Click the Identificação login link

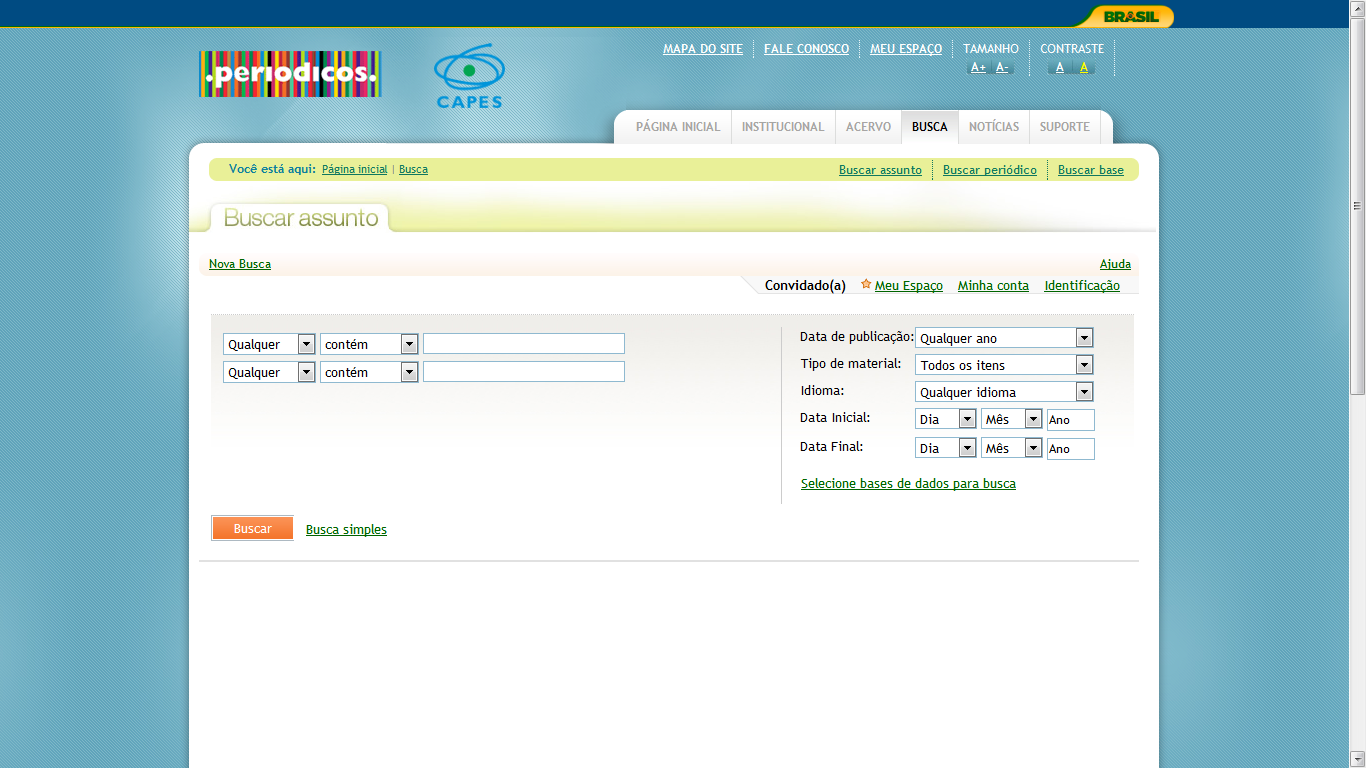pyautogui.click(x=1082, y=286)
